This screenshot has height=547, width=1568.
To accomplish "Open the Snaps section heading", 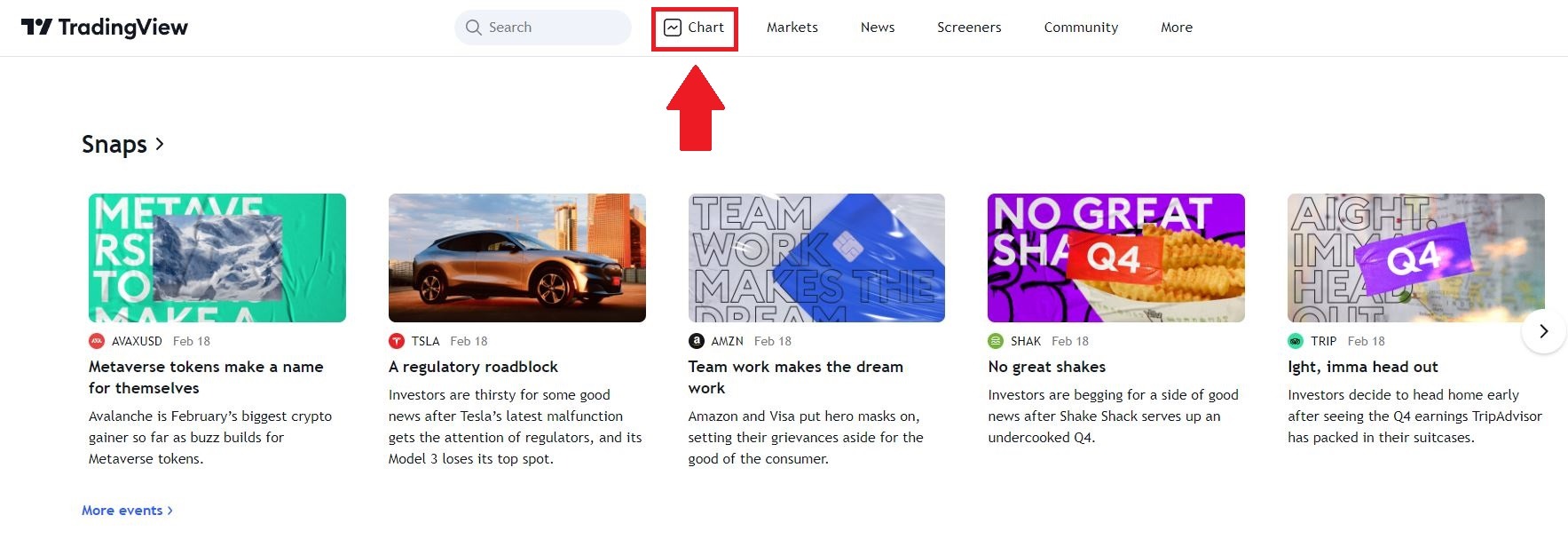I will pyautogui.click(x=122, y=144).
